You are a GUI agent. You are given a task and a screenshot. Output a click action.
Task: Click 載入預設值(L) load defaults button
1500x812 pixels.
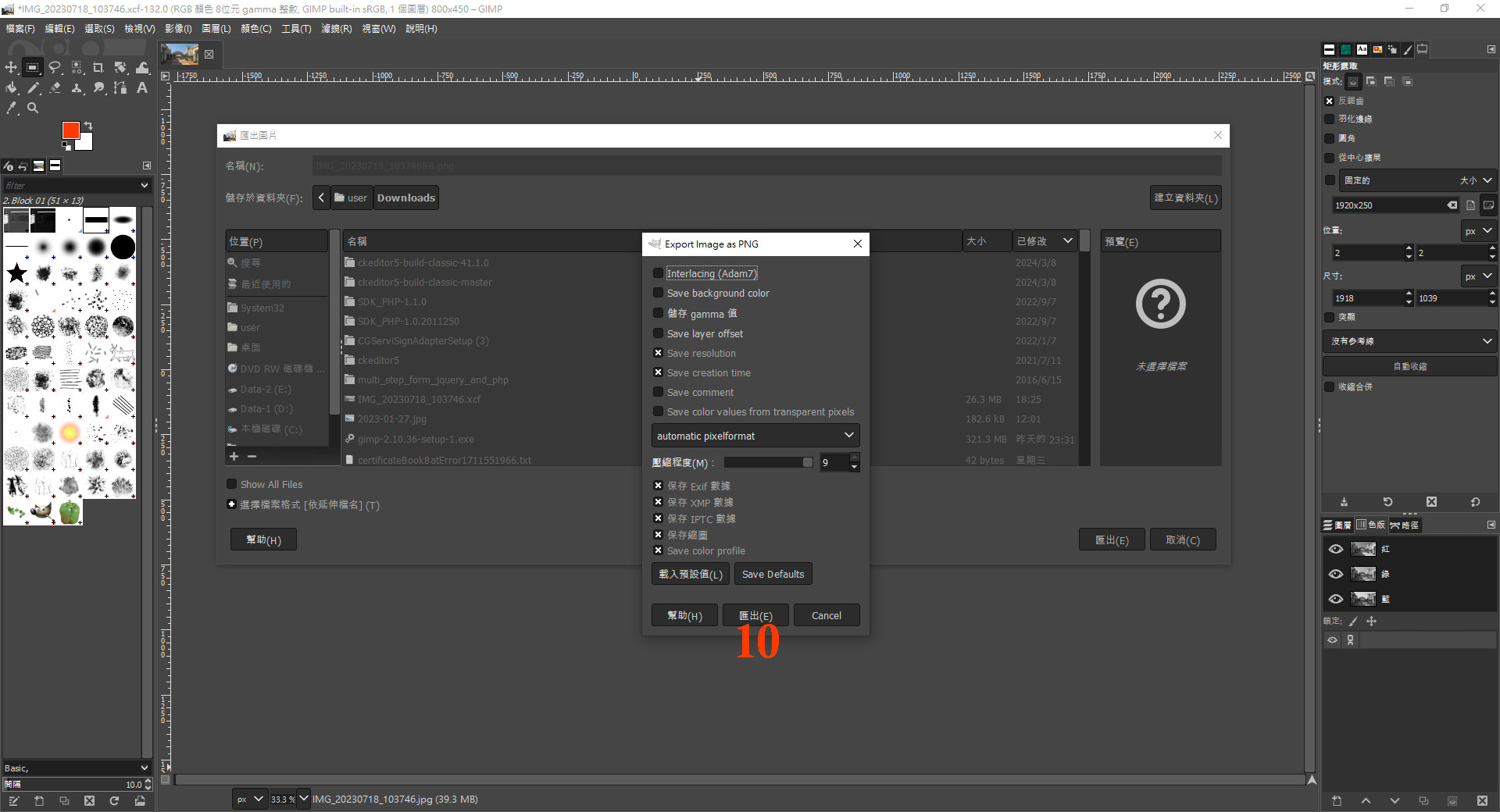pyautogui.click(x=691, y=574)
